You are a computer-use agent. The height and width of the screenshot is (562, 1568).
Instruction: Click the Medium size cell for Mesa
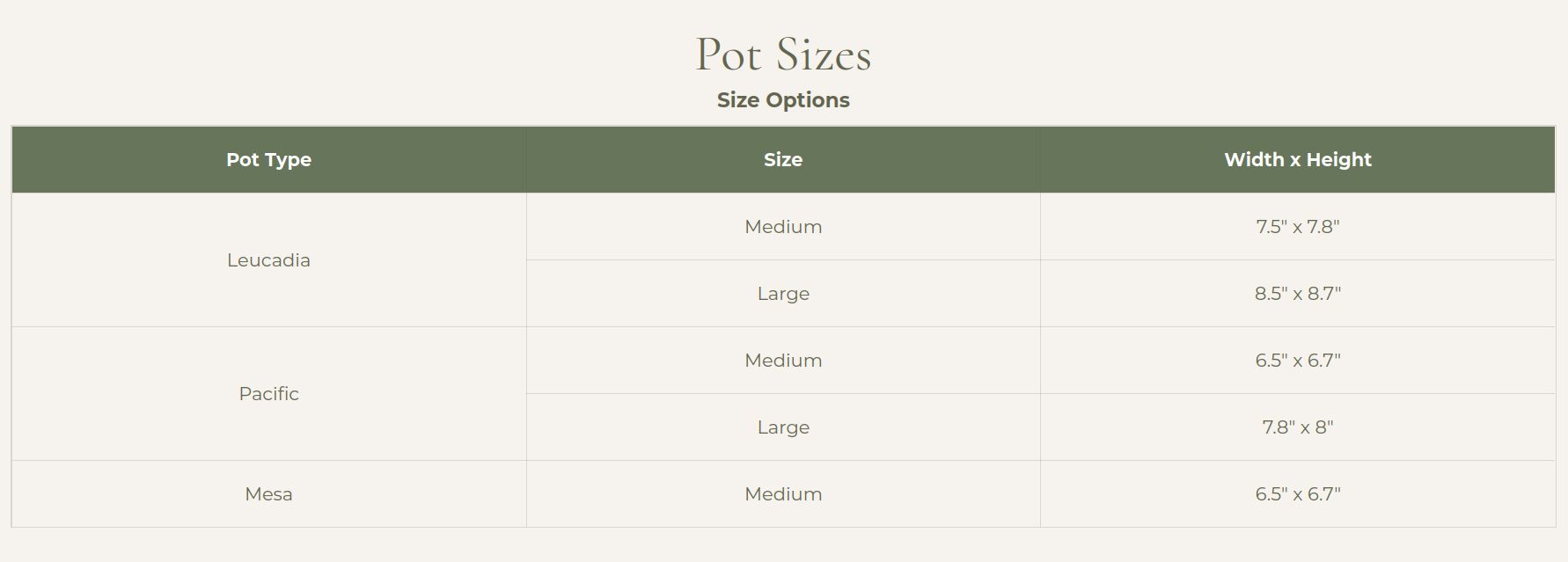click(783, 494)
